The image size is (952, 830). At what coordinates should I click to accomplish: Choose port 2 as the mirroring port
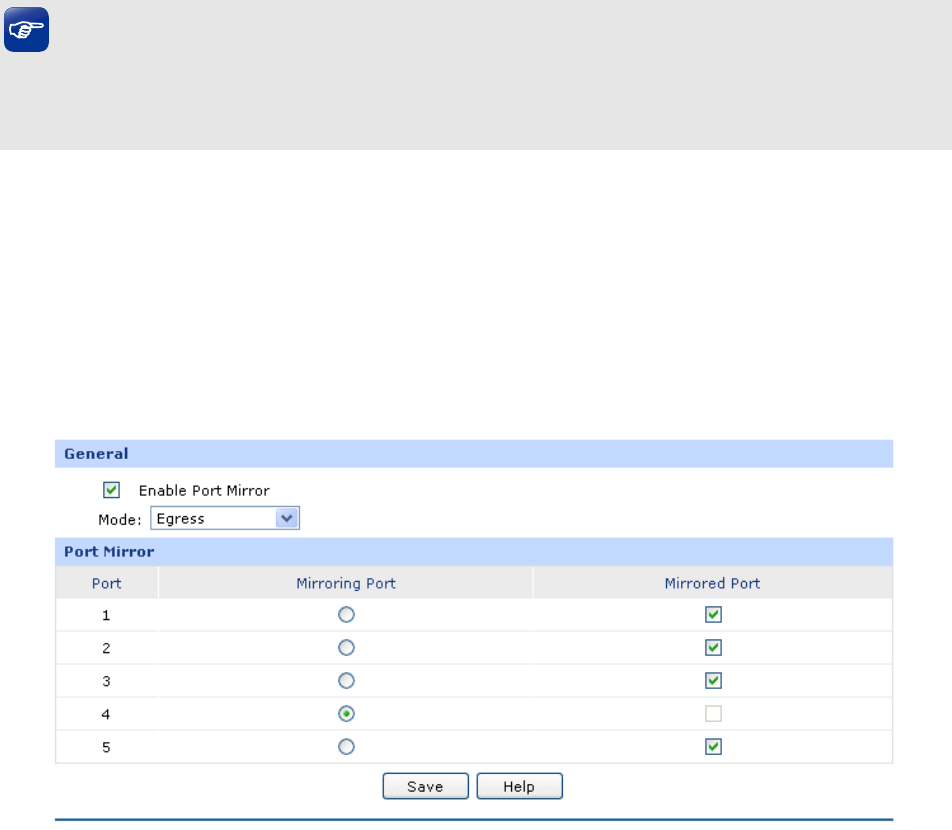pyautogui.click(x=346, y=648)
